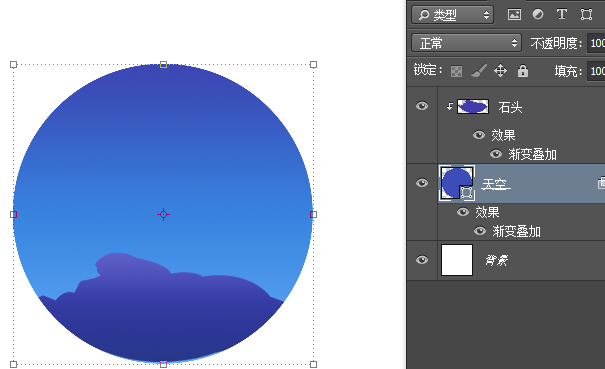Toggle visibility of 天空 layer
The image size is (605, 369).
click(x=422, y=183)
